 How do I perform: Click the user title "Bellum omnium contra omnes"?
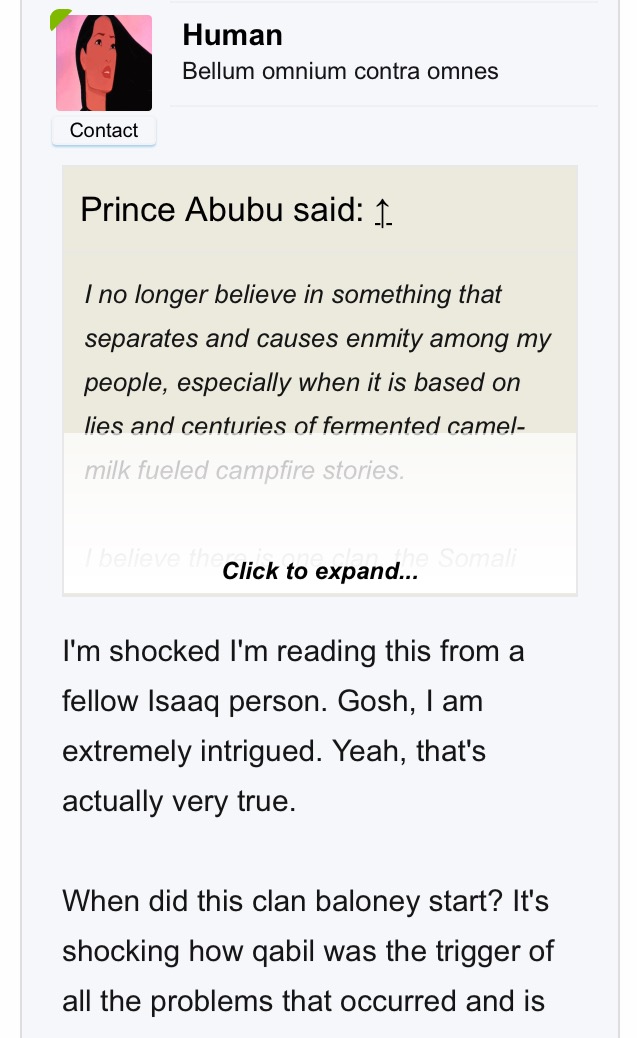pyautogui.click(x=340, y=71)
